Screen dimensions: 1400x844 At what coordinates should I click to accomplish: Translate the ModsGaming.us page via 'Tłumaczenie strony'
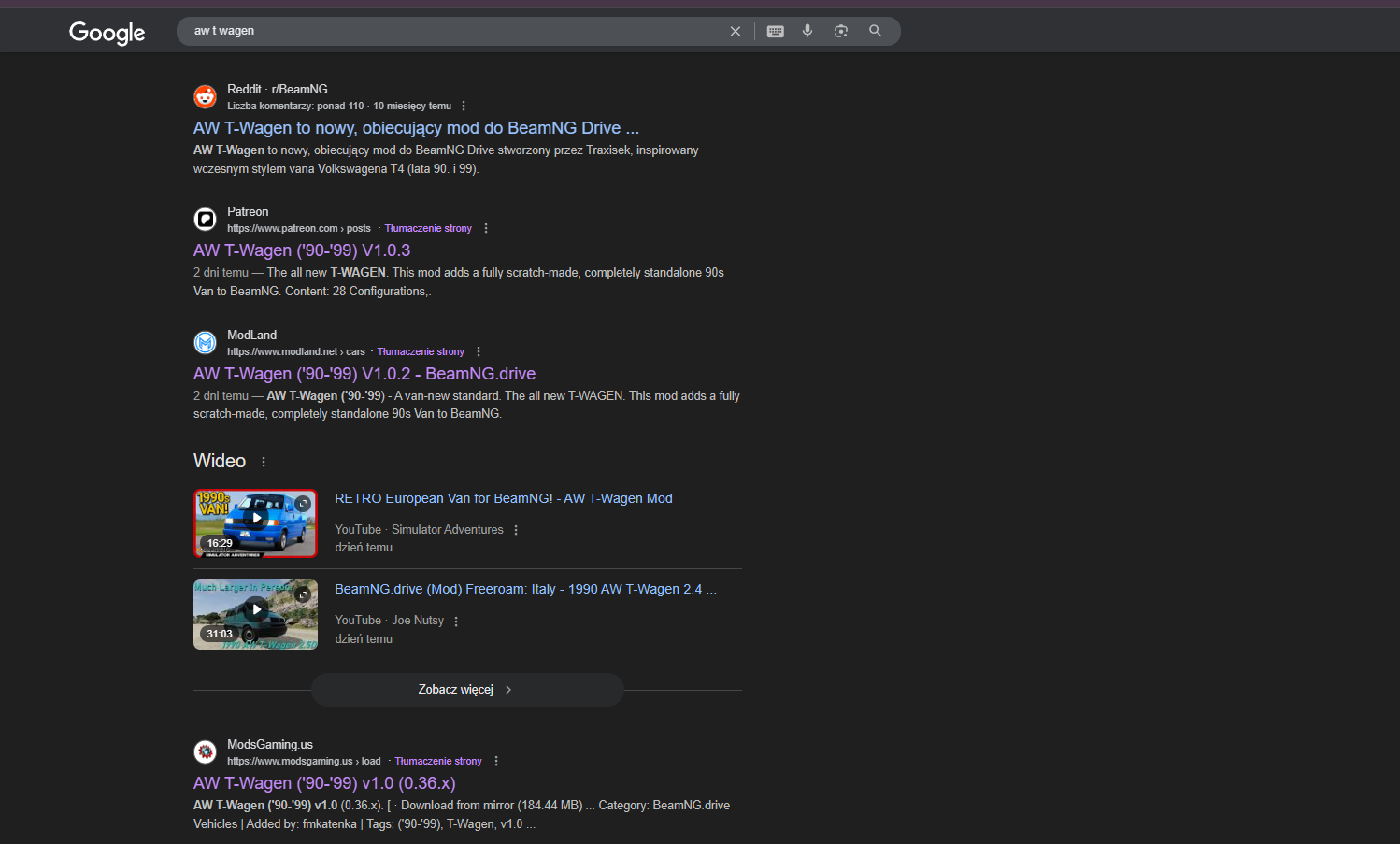point(438,761)
